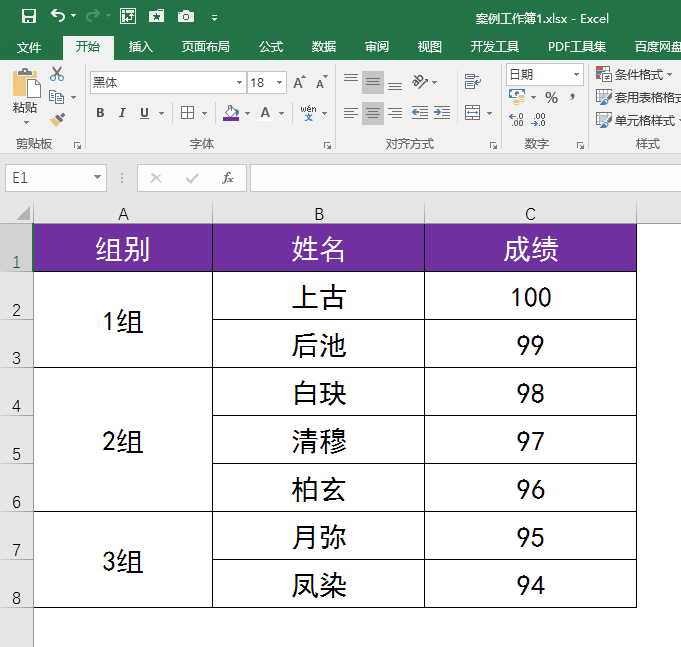Click the Cut scissors icon
Image resolution: width=681 pixels, height=647 pixels.
[x=57, y=74]
